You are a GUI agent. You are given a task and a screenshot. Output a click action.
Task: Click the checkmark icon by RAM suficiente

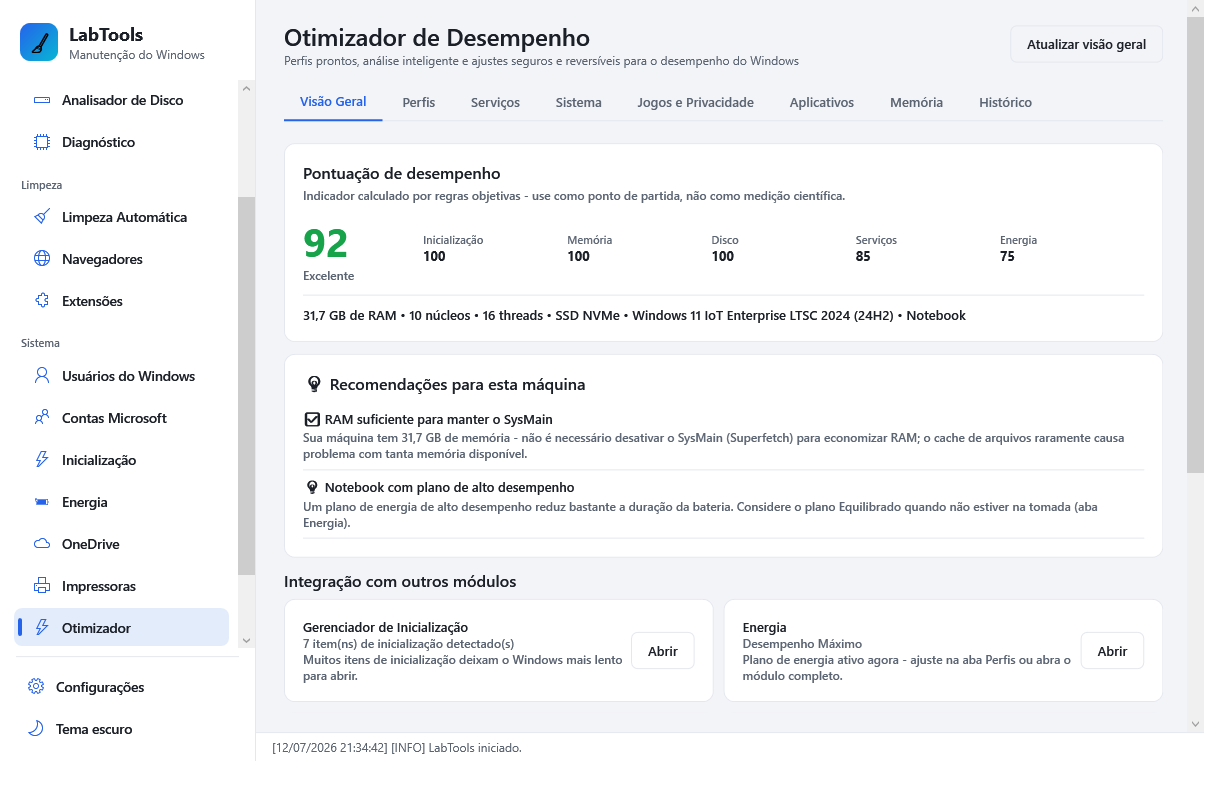click(x=312, y=419)
